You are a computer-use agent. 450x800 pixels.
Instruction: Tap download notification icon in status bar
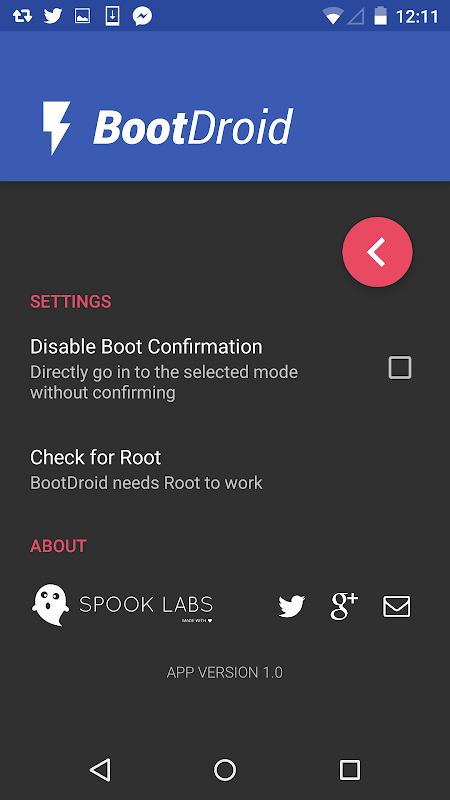(112, 16)
